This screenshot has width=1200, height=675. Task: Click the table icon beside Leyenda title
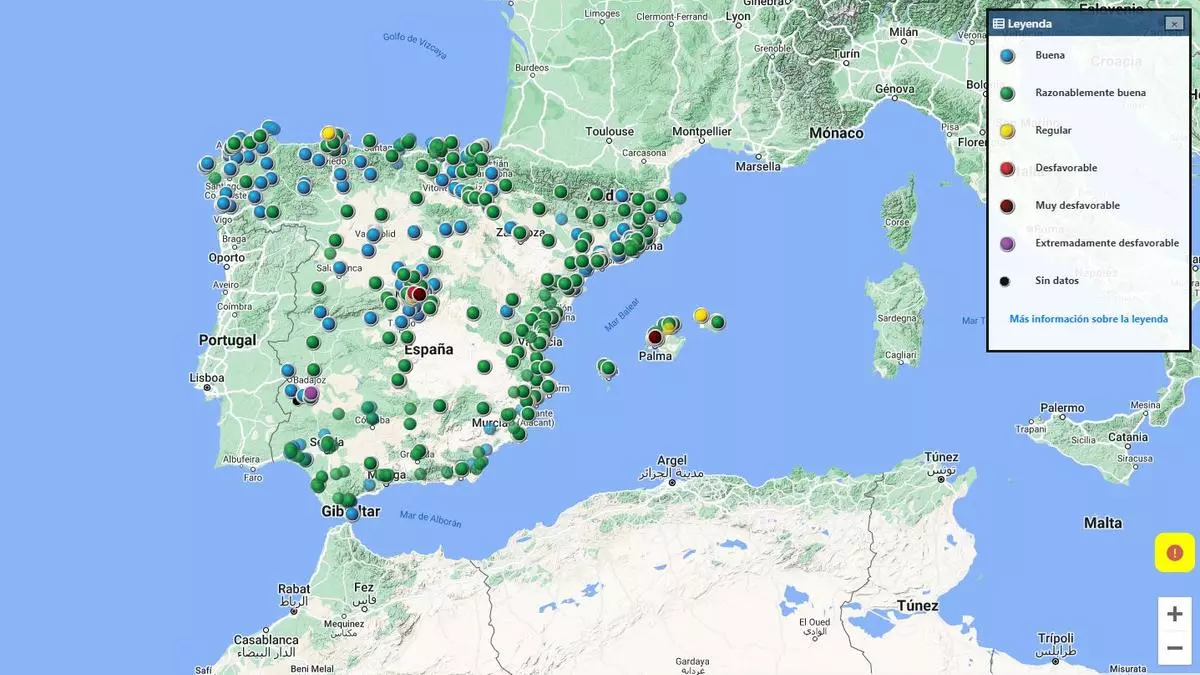pyautogui.click(x=998, y=23)
